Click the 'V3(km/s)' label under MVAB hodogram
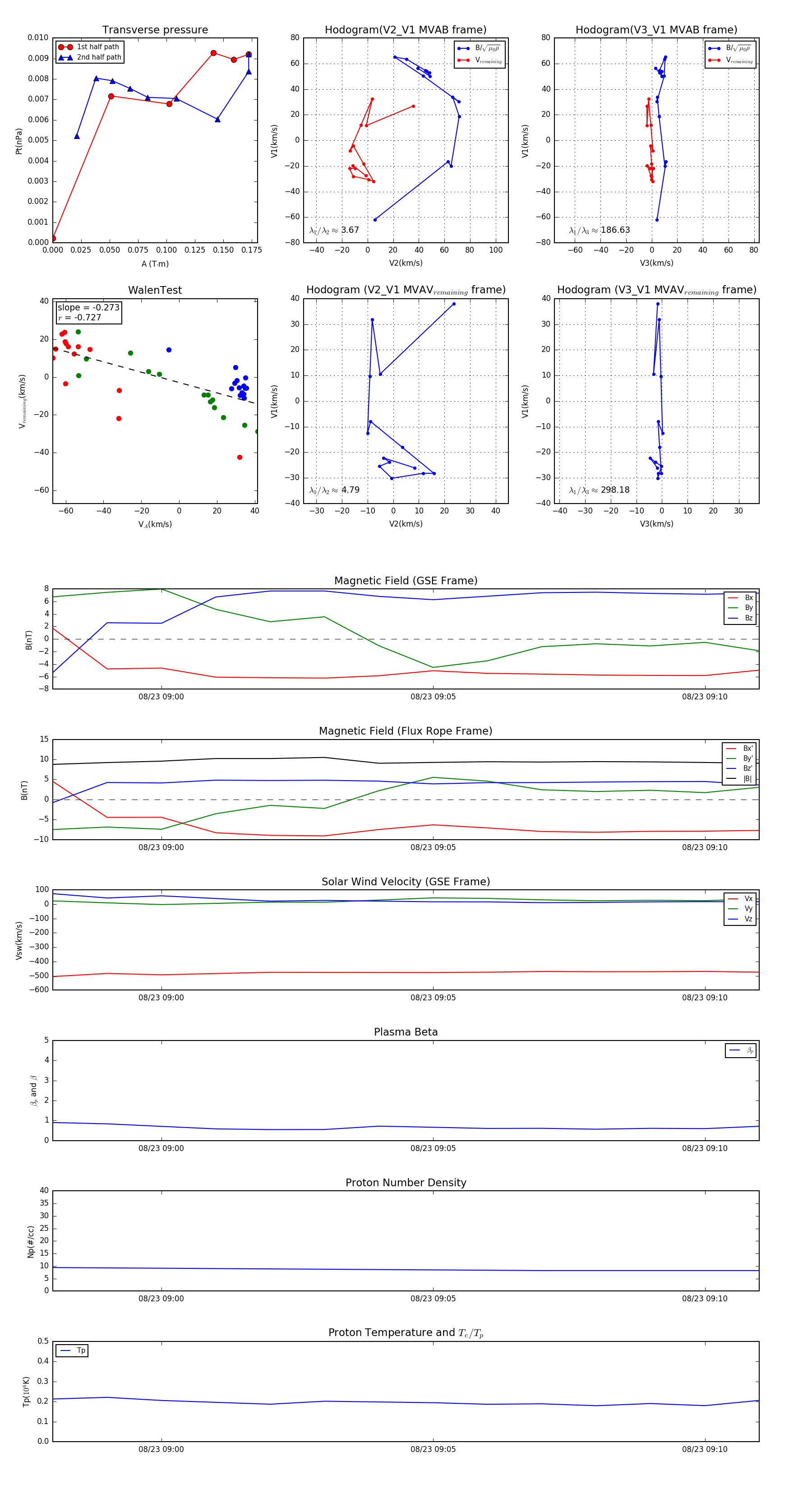This screenshot has height=1489, width=812. 656,263
